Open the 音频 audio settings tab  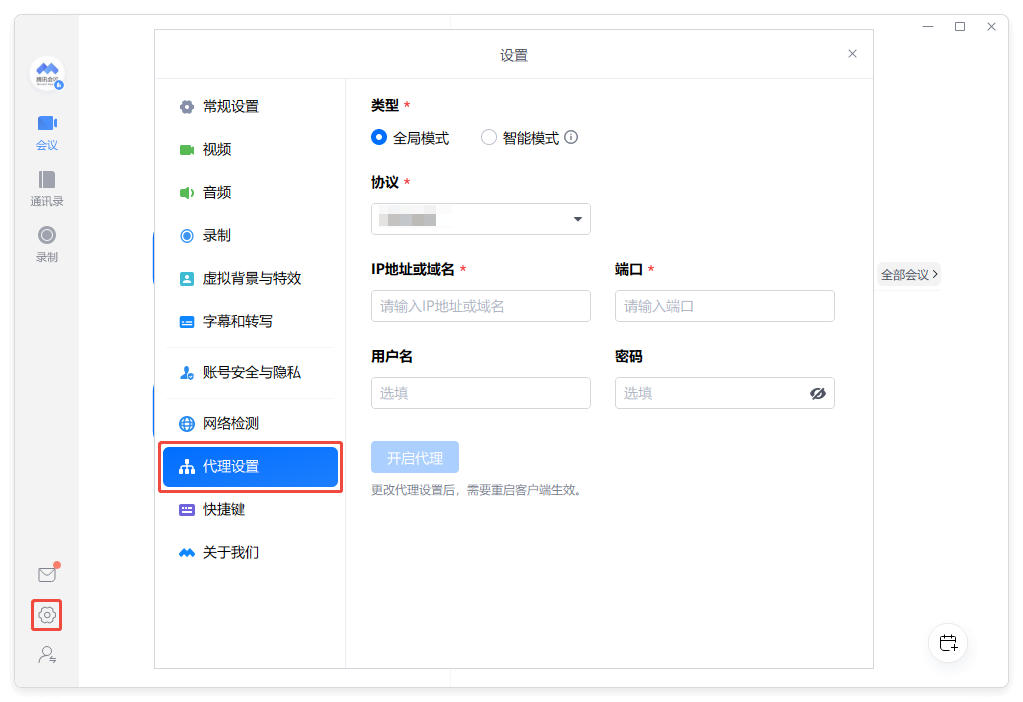251,192
